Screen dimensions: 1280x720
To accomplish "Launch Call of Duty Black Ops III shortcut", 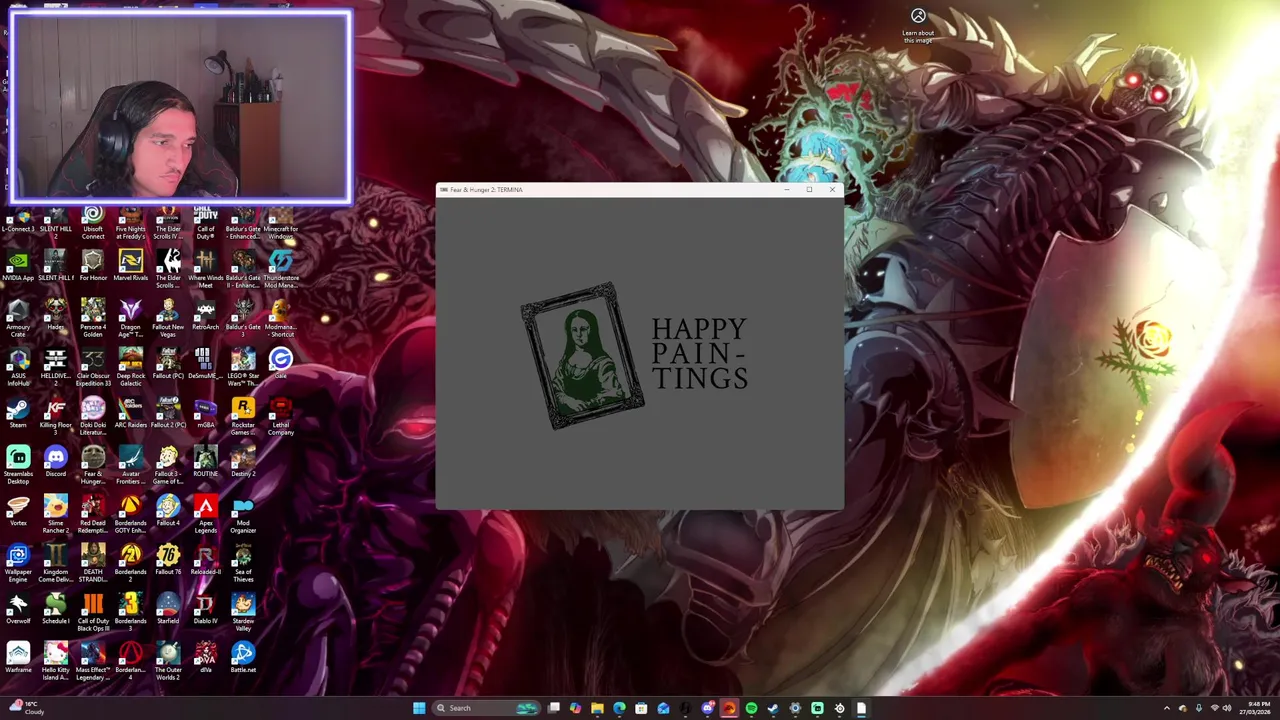I will pos(93,610).
